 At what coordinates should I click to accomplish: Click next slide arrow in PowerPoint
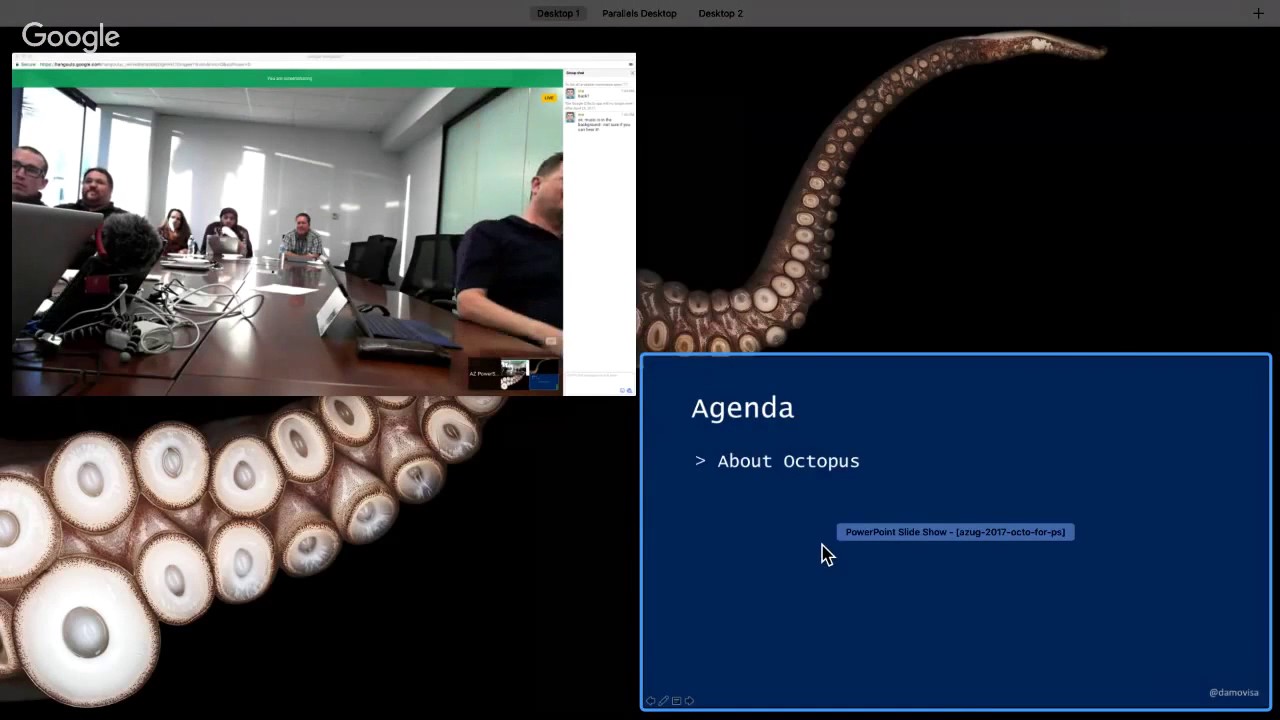[x=689, y=701]
